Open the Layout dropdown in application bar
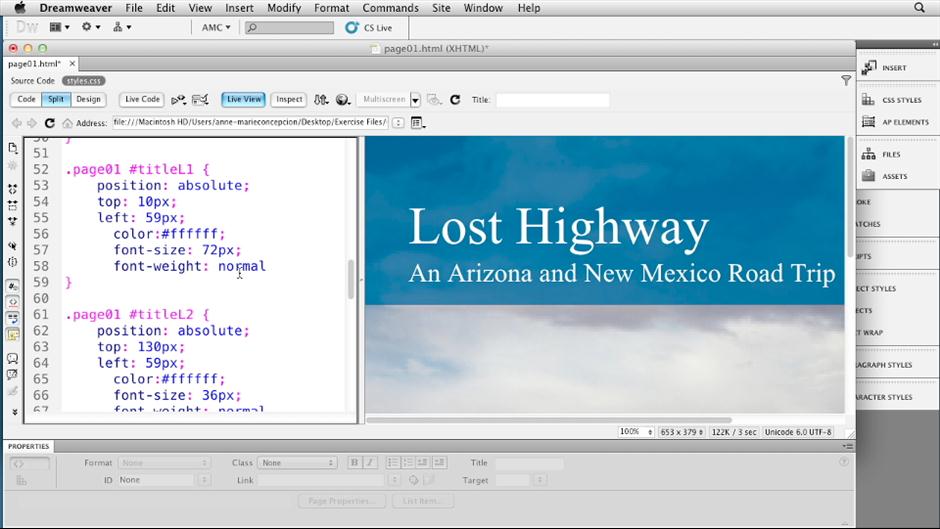Image resolution: width=940 pixels, height=529 pixels. click(59, 27)
